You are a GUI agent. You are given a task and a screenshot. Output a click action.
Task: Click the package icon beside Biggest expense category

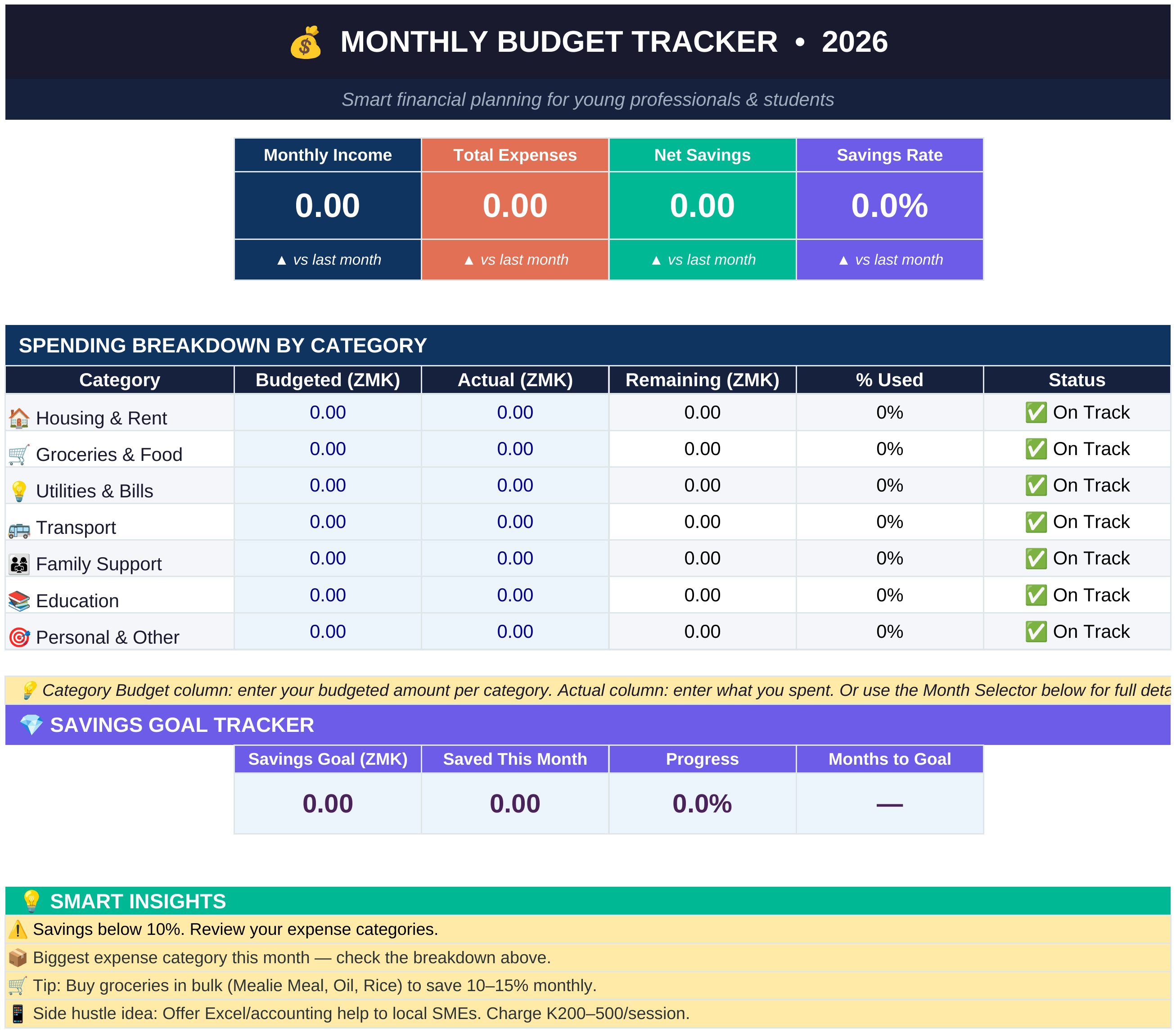tap(17, 958)
